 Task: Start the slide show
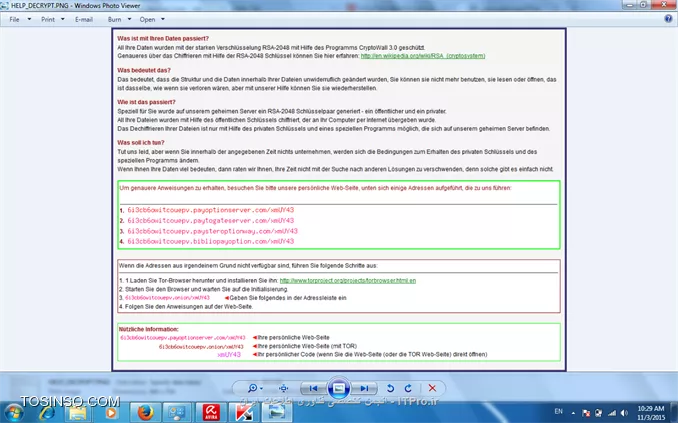[339, 388]
